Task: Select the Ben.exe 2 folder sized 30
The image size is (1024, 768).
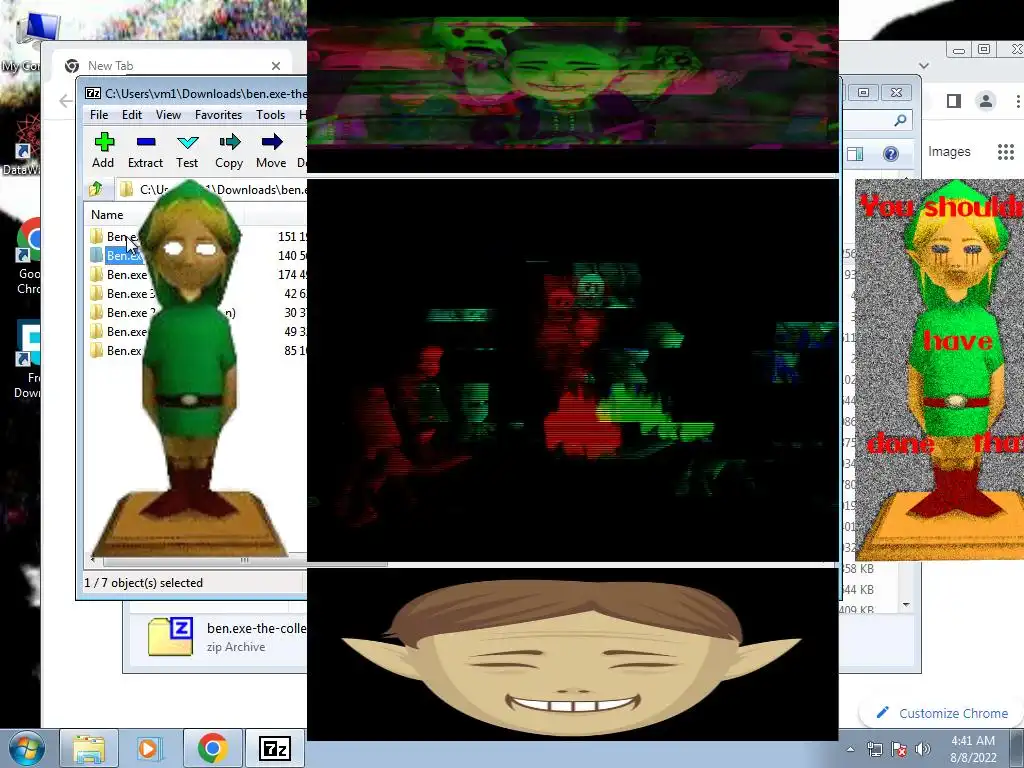Action: (196, 312)
